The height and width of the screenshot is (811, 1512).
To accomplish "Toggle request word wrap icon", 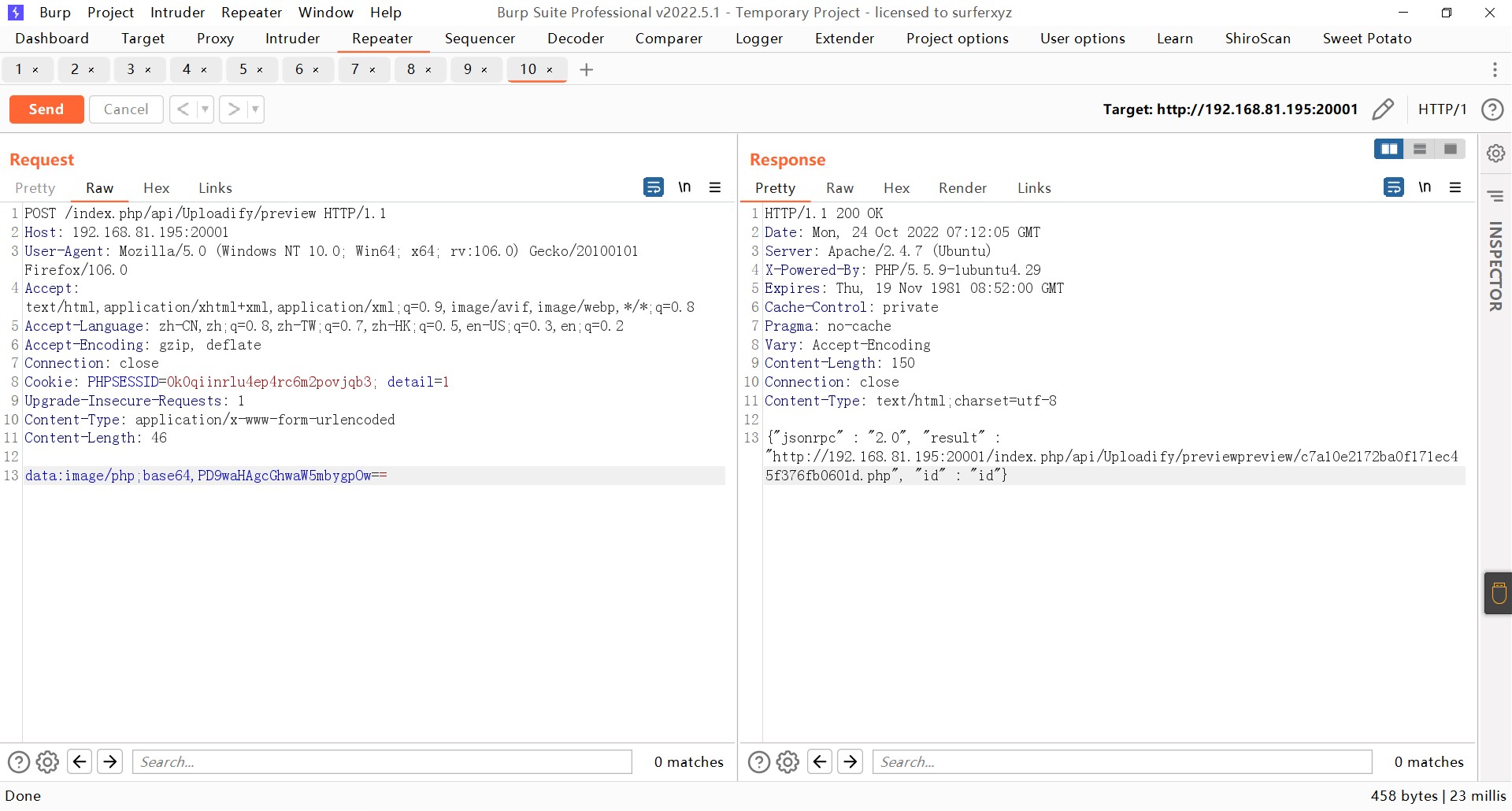I will (654, 187).
